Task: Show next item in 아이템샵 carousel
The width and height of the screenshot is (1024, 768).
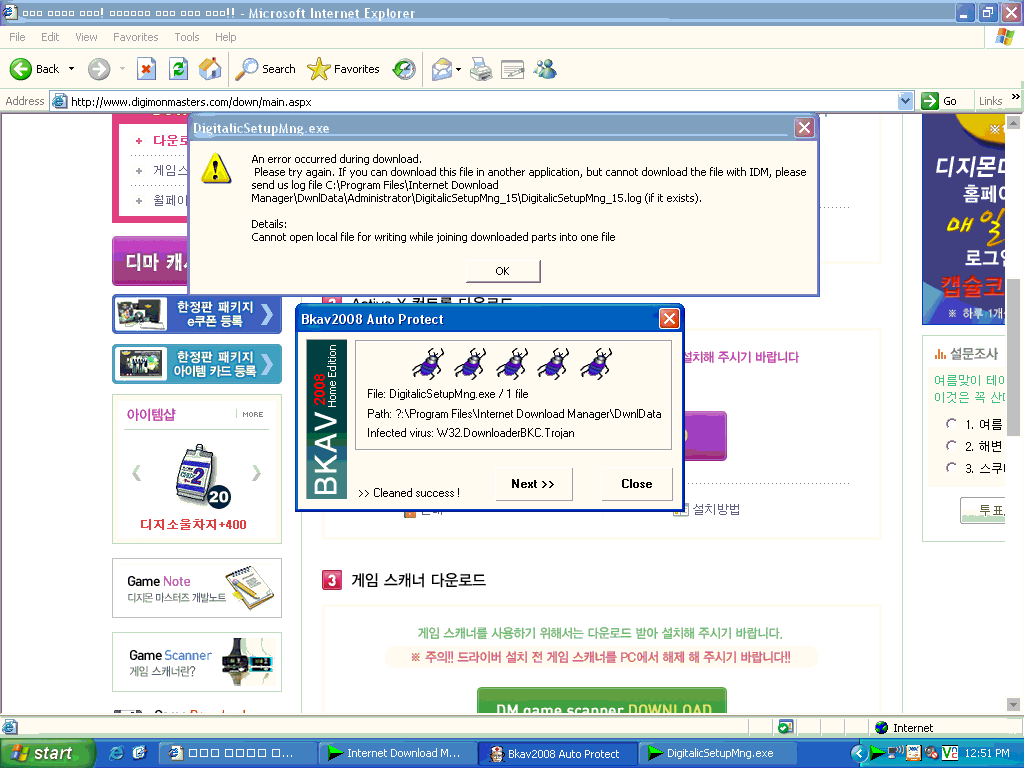Action: pyautogui.click(x=257, y=473)
